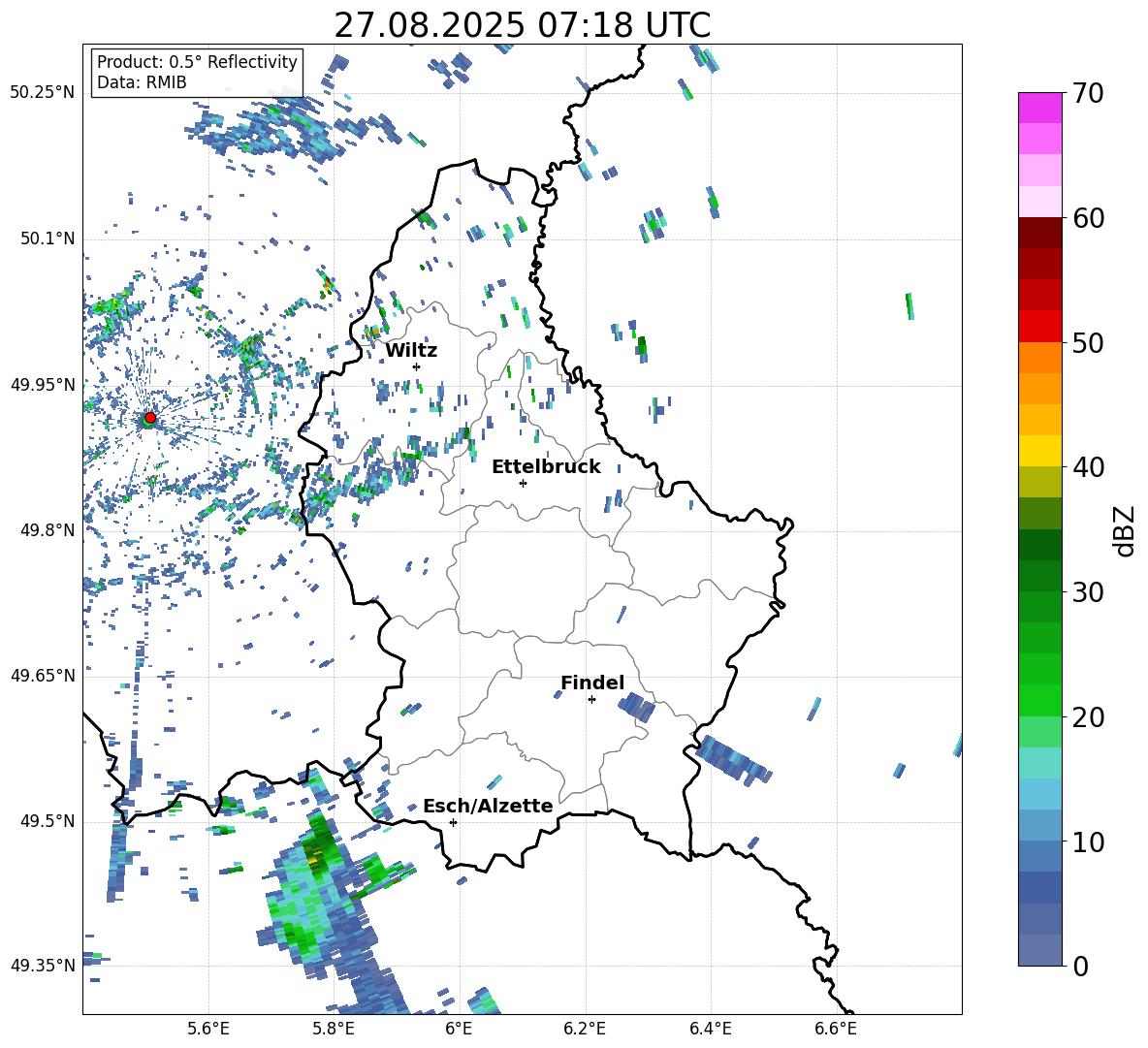Image resolution: width=1148 pixels, height=1048 pixels.
Task: Click the 5.6°E longitude label
Action: pyautogui.click(x=208, y=1029)
